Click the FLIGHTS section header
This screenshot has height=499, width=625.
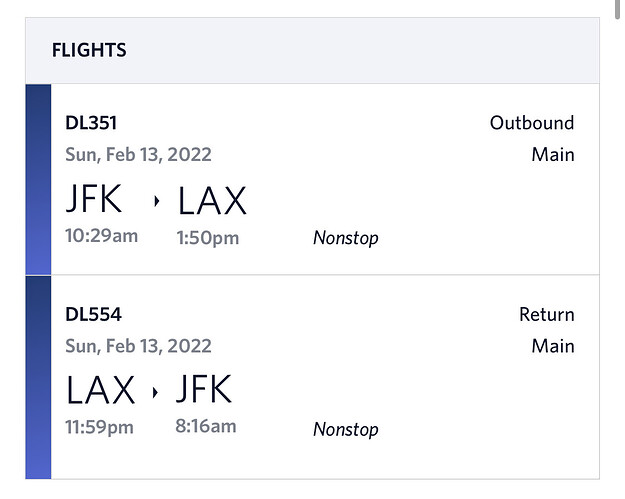(89, 51)
